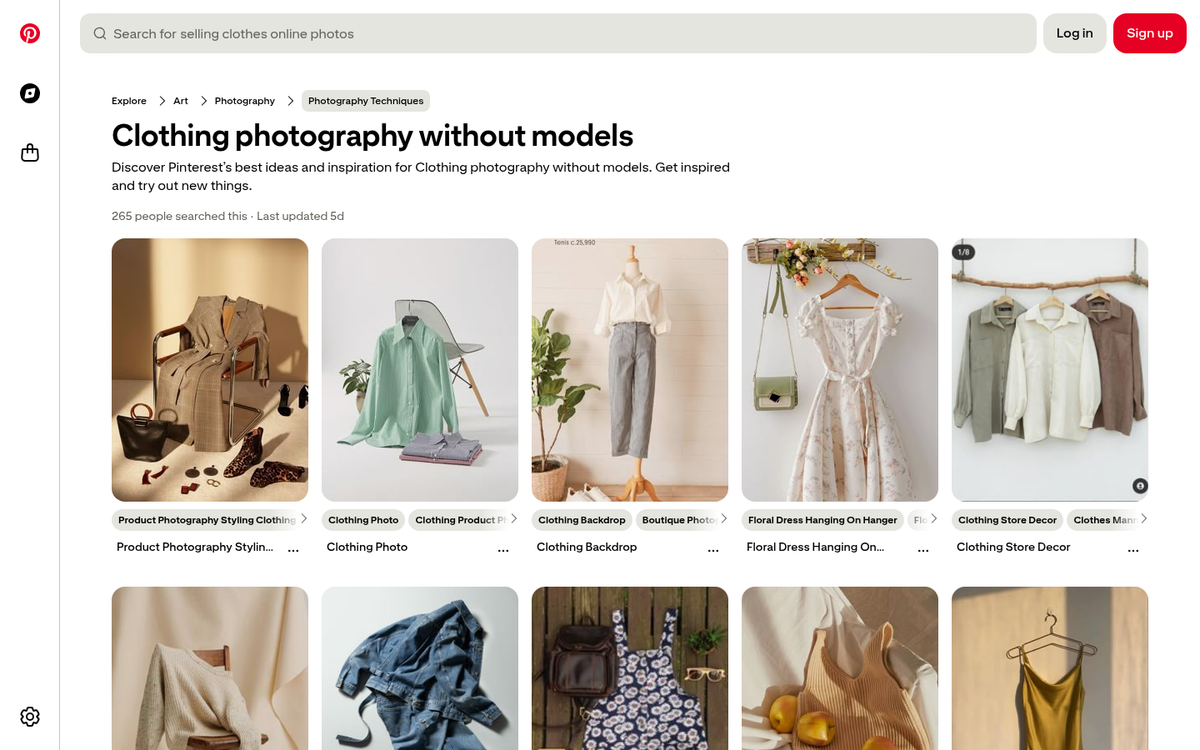The height and width of the screenshot is (750, 1200).
Task: Click the magnifying glass search icon
Action: pyautogui.click(x=99, y=33)
